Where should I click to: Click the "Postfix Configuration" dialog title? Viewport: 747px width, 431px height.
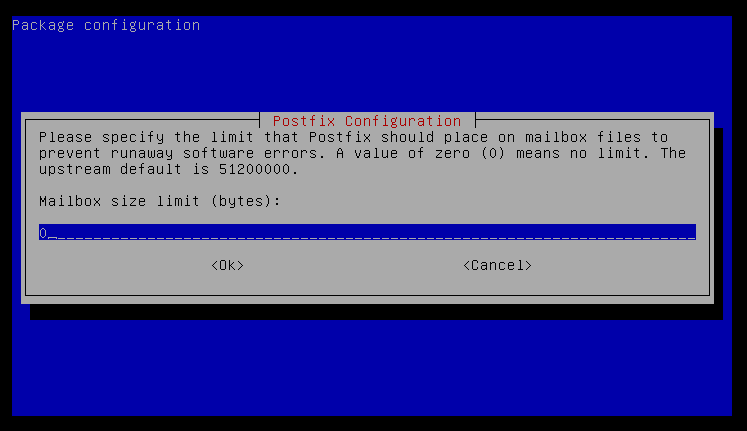pos(367,121)
